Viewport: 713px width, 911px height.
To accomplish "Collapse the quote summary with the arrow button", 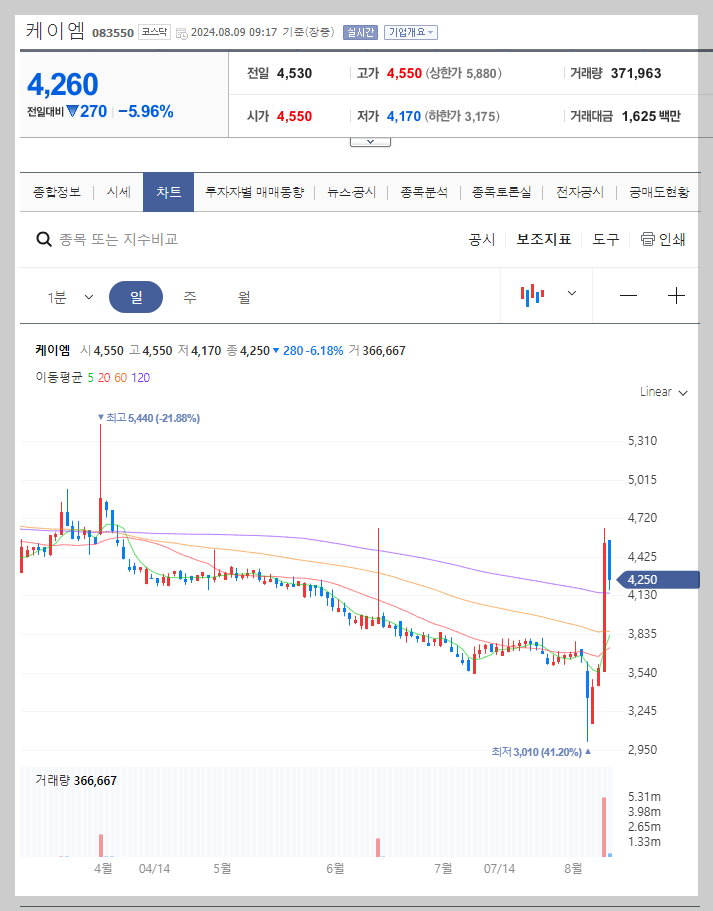I will pyautogui.click(x=370, y=140).
